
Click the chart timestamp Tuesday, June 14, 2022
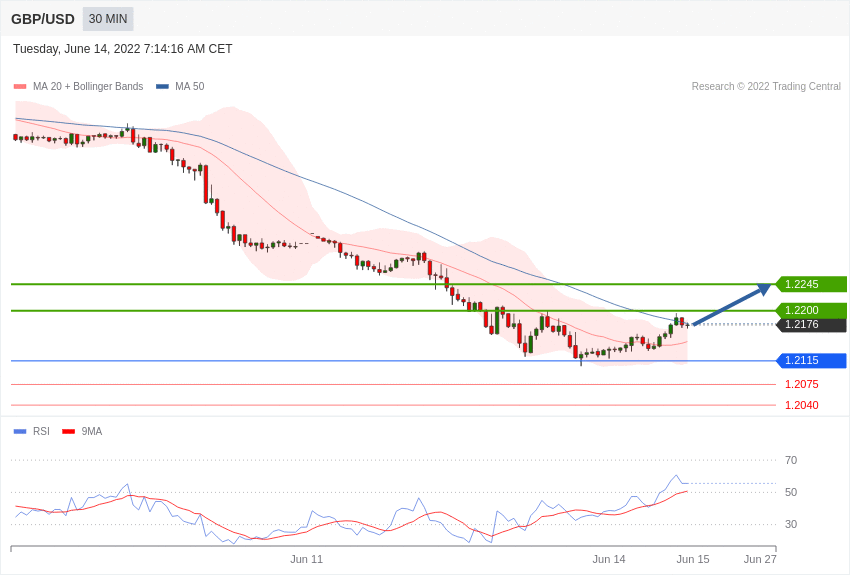click(123, 49)
